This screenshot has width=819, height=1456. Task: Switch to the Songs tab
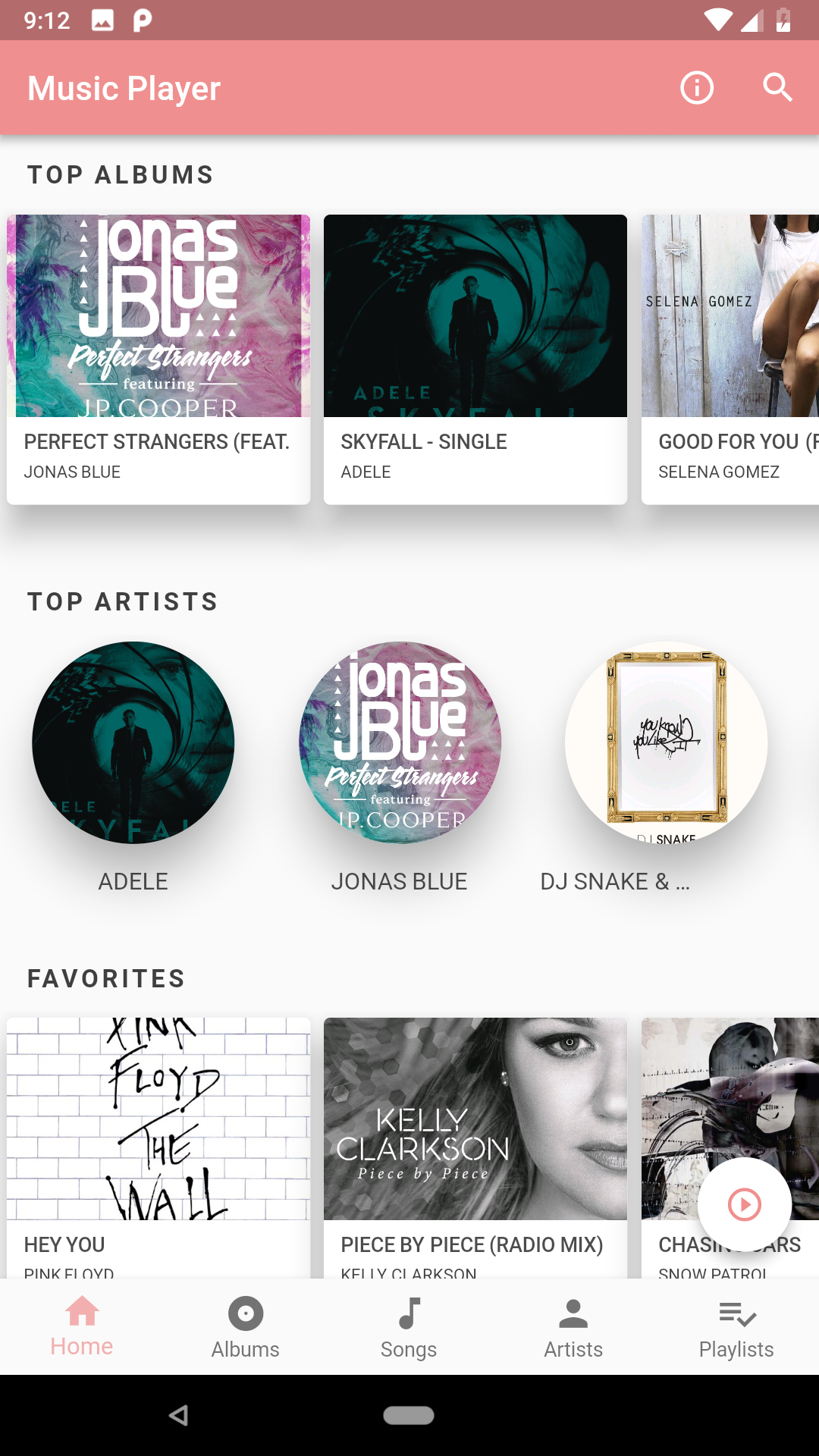coord(409,1327)
